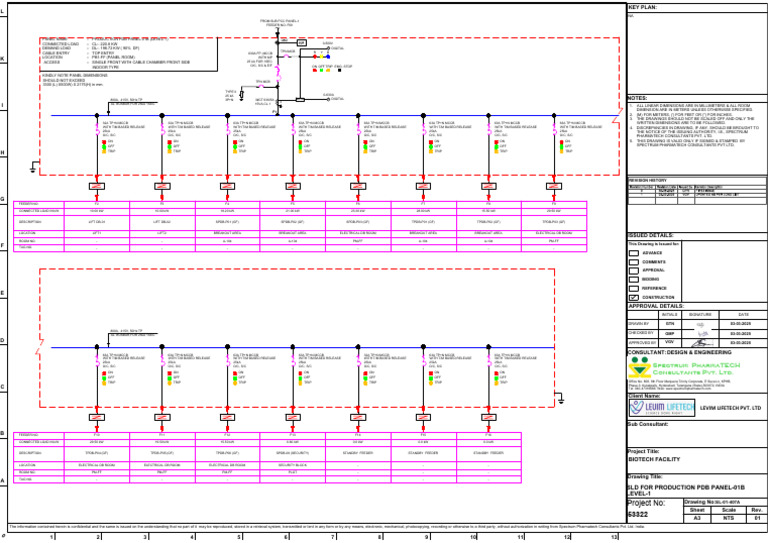768x543 pixels.
Task: Click grid column label 1 on the bottom border
Action: pyautogui.click(x=51, y=538)
